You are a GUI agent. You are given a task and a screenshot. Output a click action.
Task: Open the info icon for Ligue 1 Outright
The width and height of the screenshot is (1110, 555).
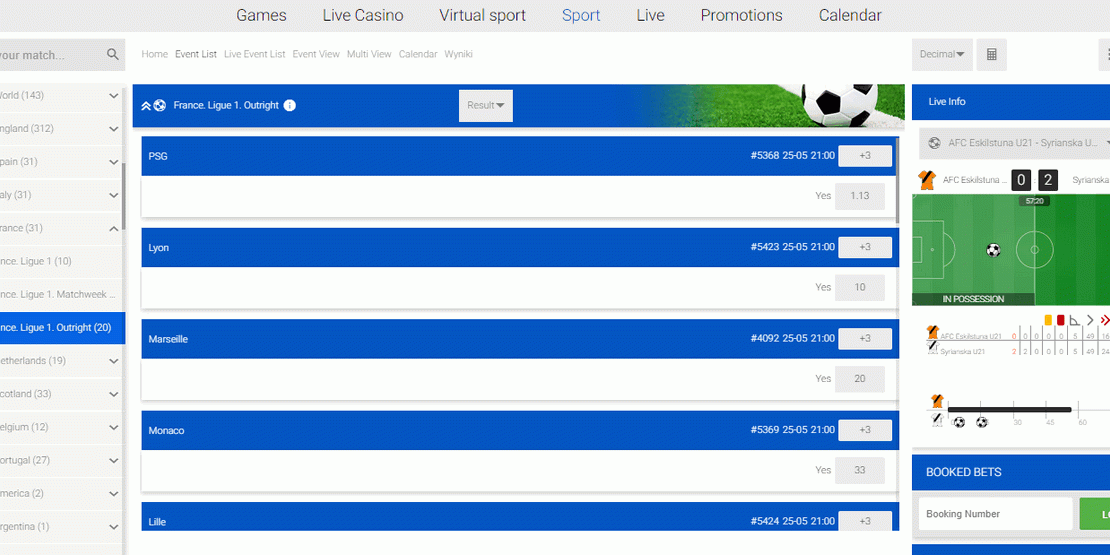290,105
